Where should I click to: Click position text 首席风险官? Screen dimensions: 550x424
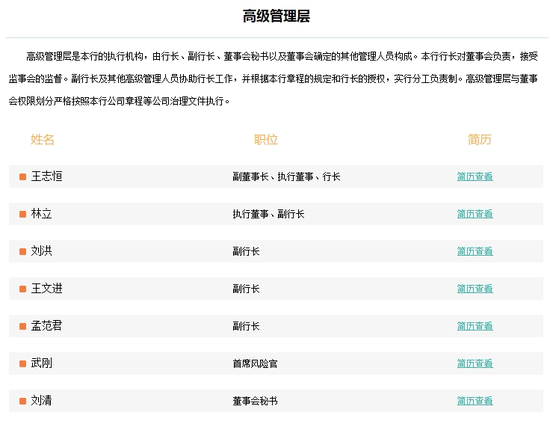click(255, 364)
